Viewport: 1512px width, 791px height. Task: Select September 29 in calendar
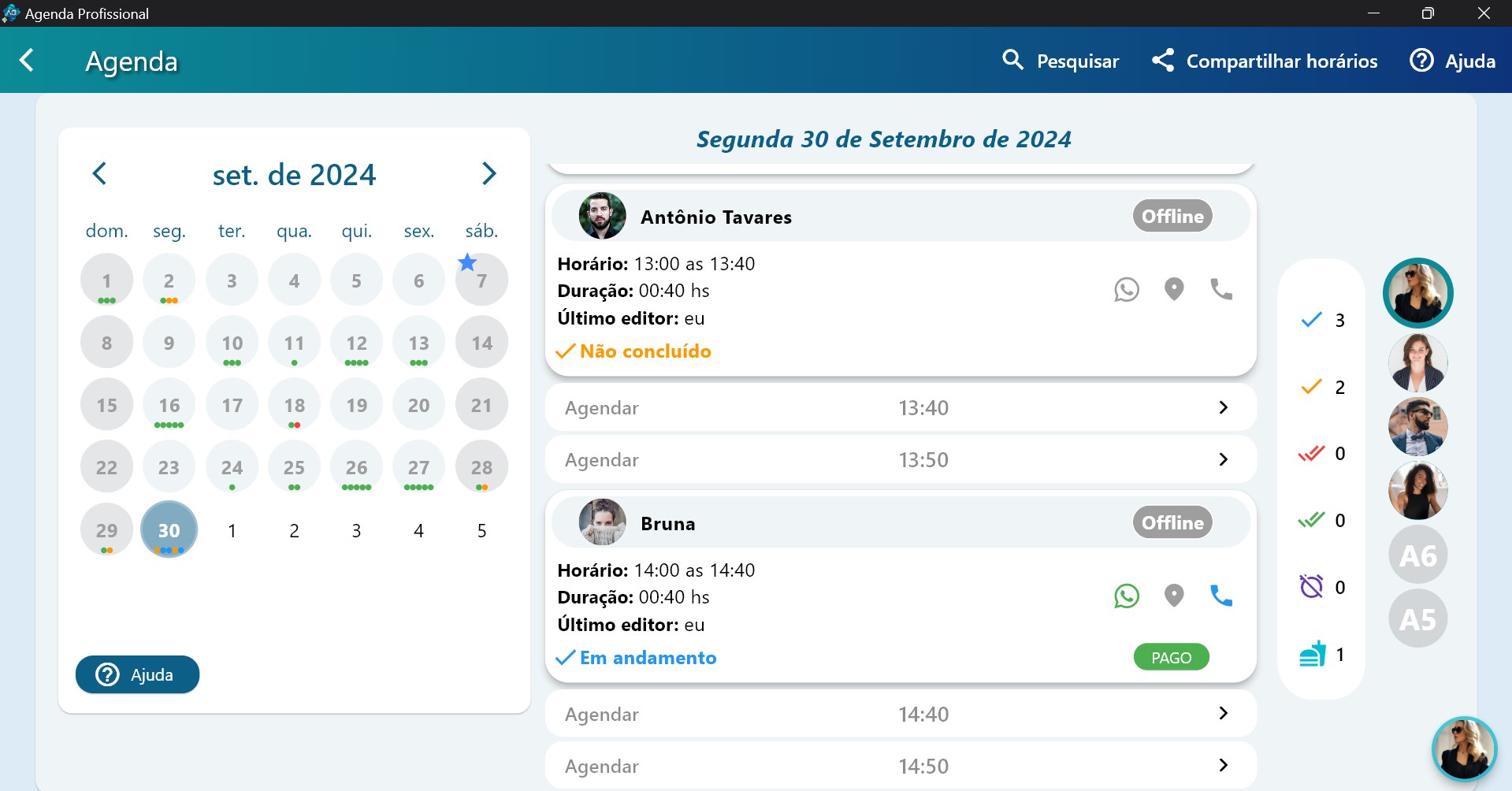[x=106, y=529]
